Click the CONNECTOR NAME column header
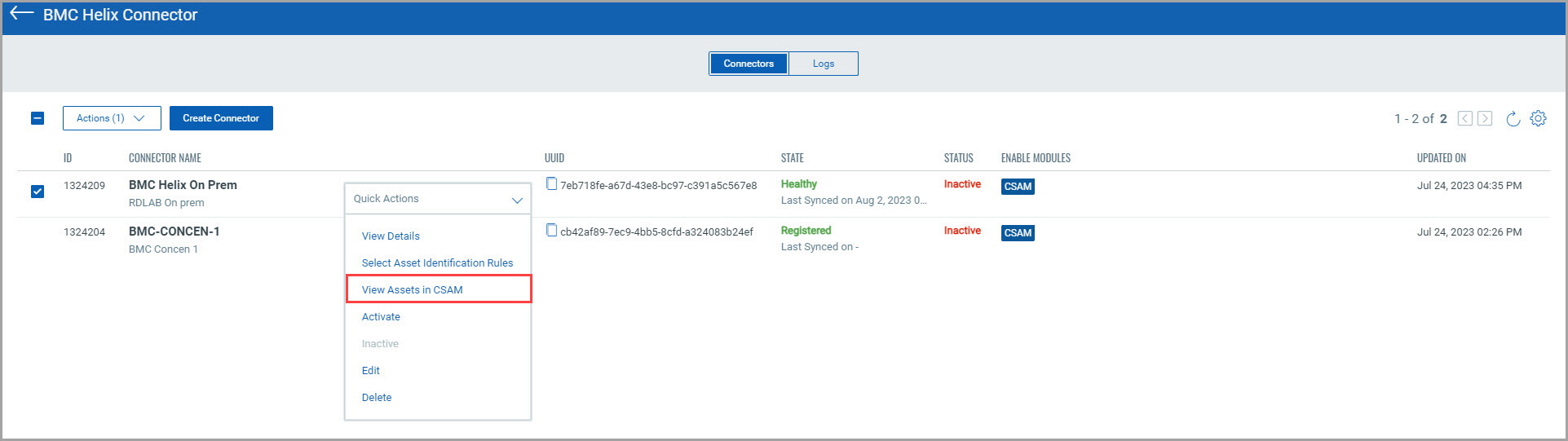1568x441 pixels. click(165, 158)
